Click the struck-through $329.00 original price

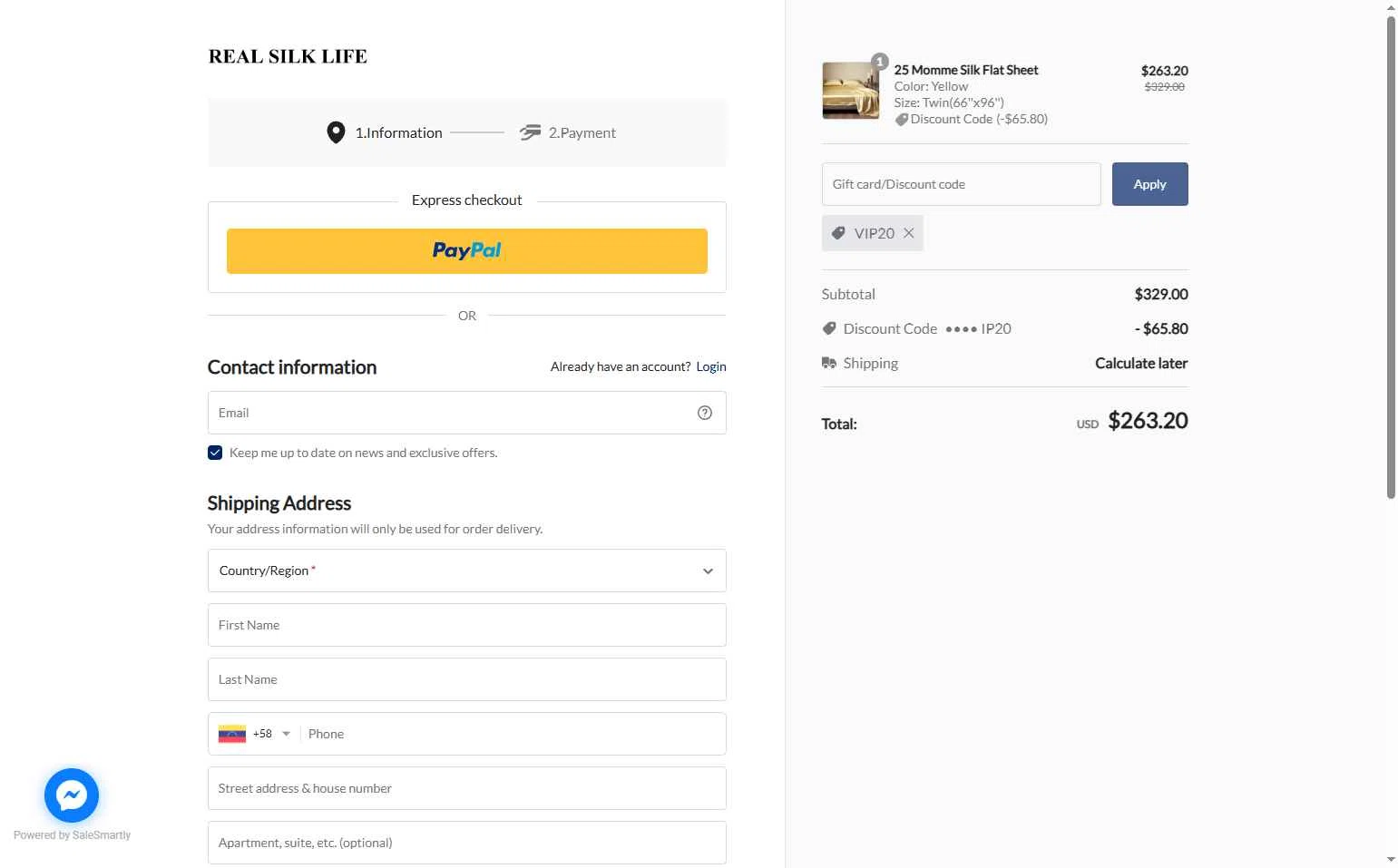[1165, 87]
